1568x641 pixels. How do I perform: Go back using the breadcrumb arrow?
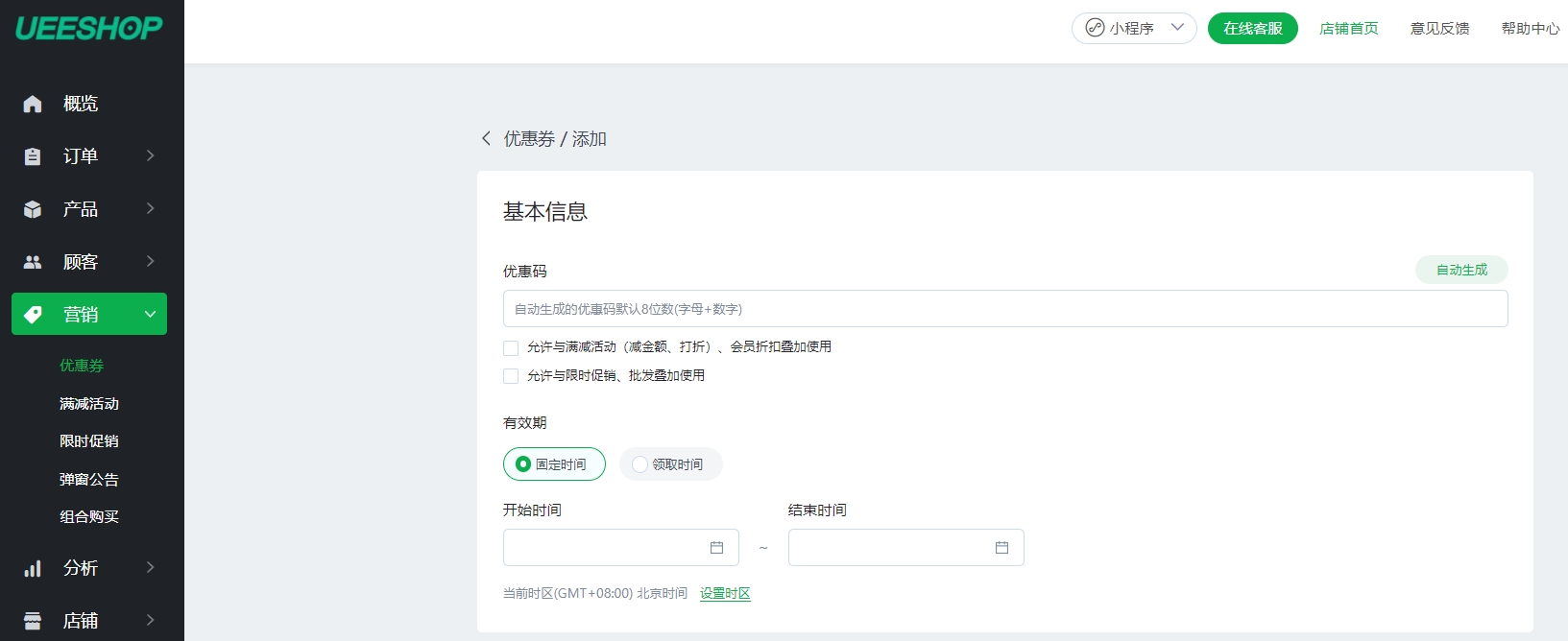(486, 138)
